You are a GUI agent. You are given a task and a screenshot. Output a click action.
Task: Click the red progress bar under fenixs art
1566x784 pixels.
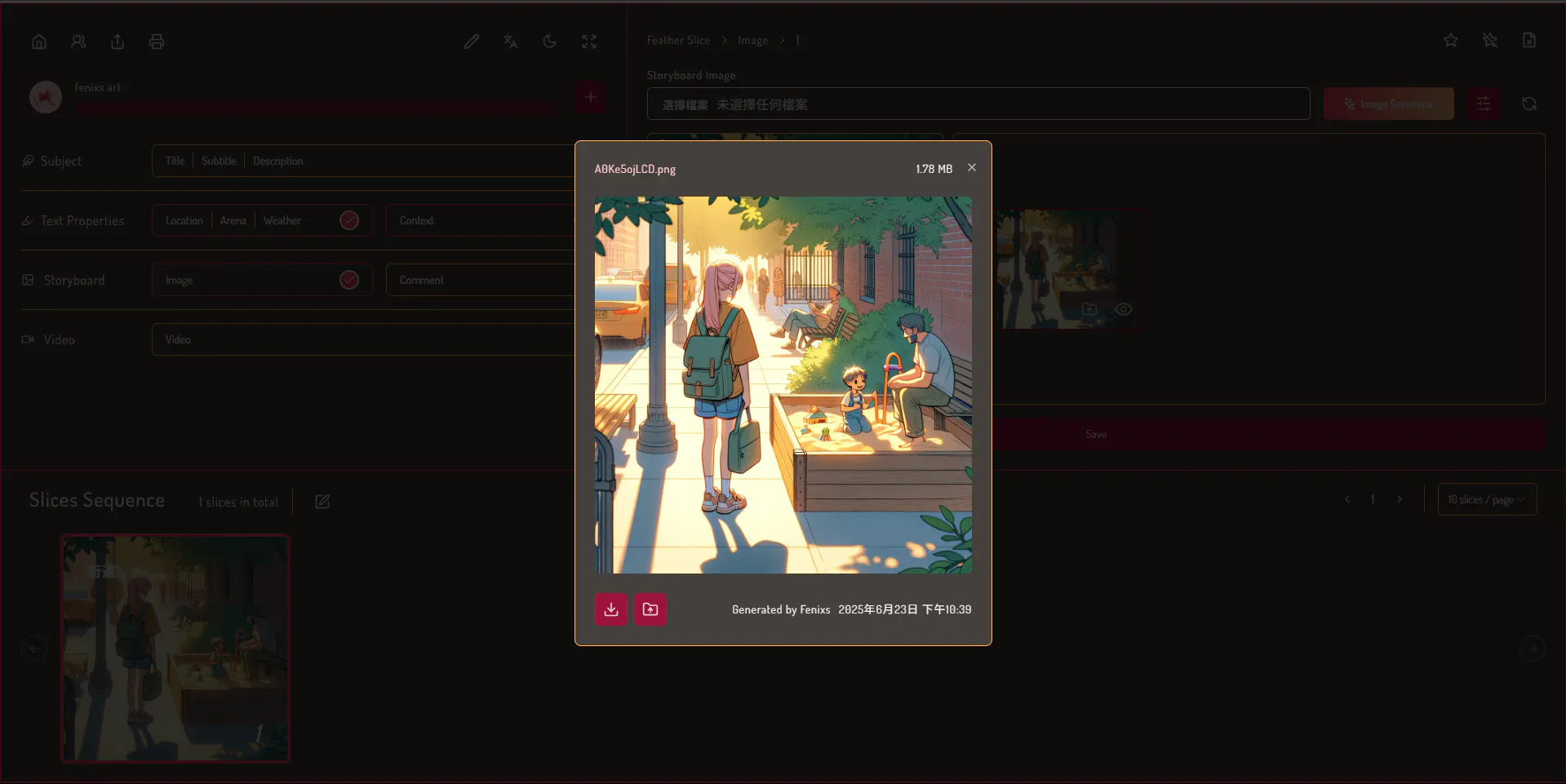[x=317, y=108]
